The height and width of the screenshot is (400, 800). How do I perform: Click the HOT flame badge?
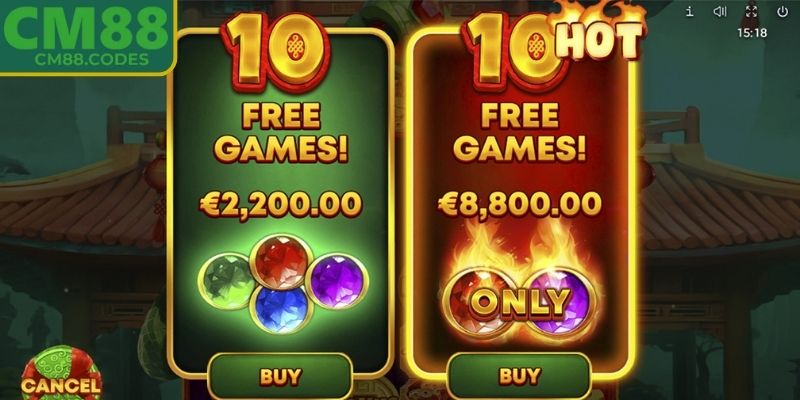tap(597, 32)
